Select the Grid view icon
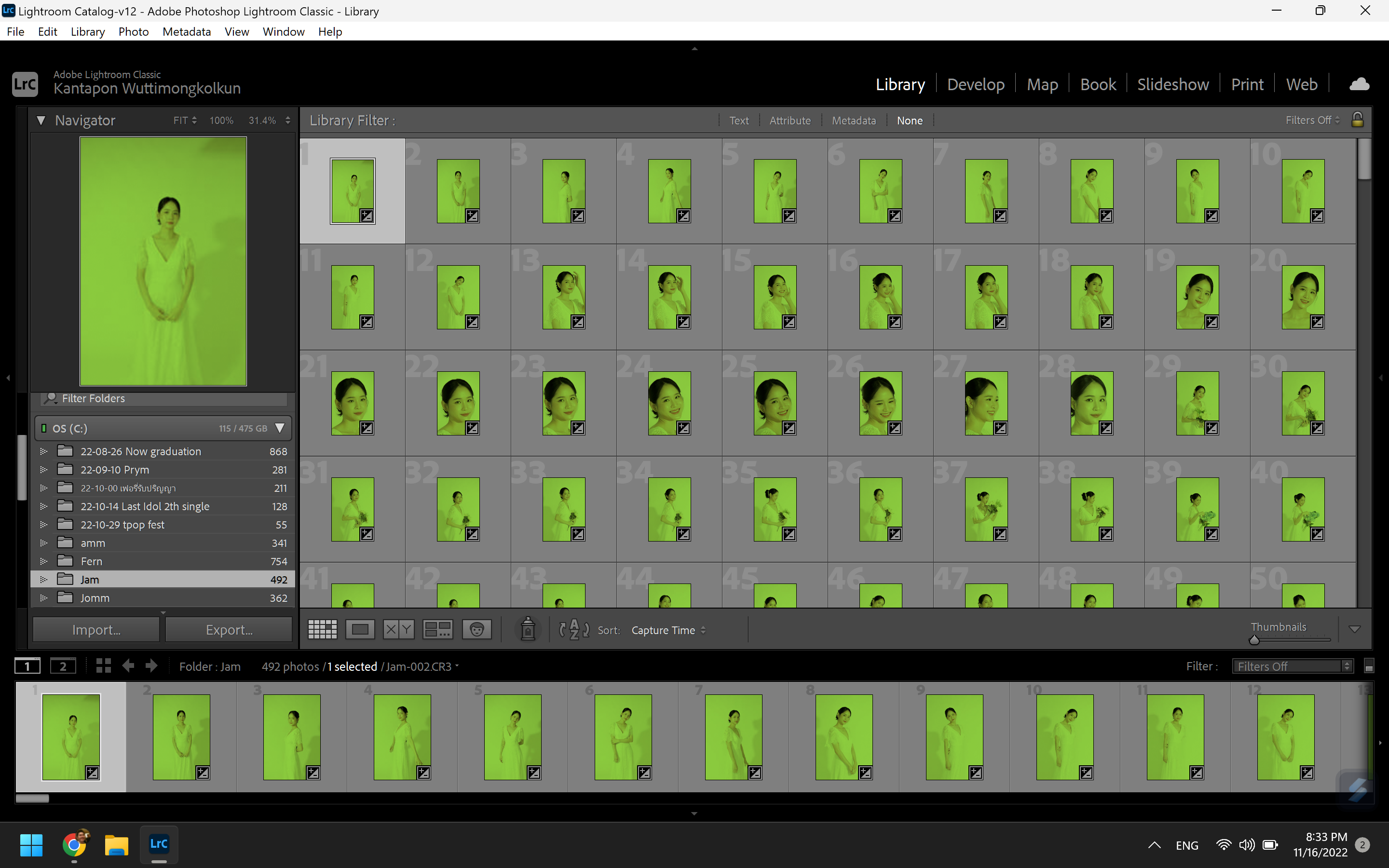The height and width of the screenshot is (868, 1389). point(323,629)
